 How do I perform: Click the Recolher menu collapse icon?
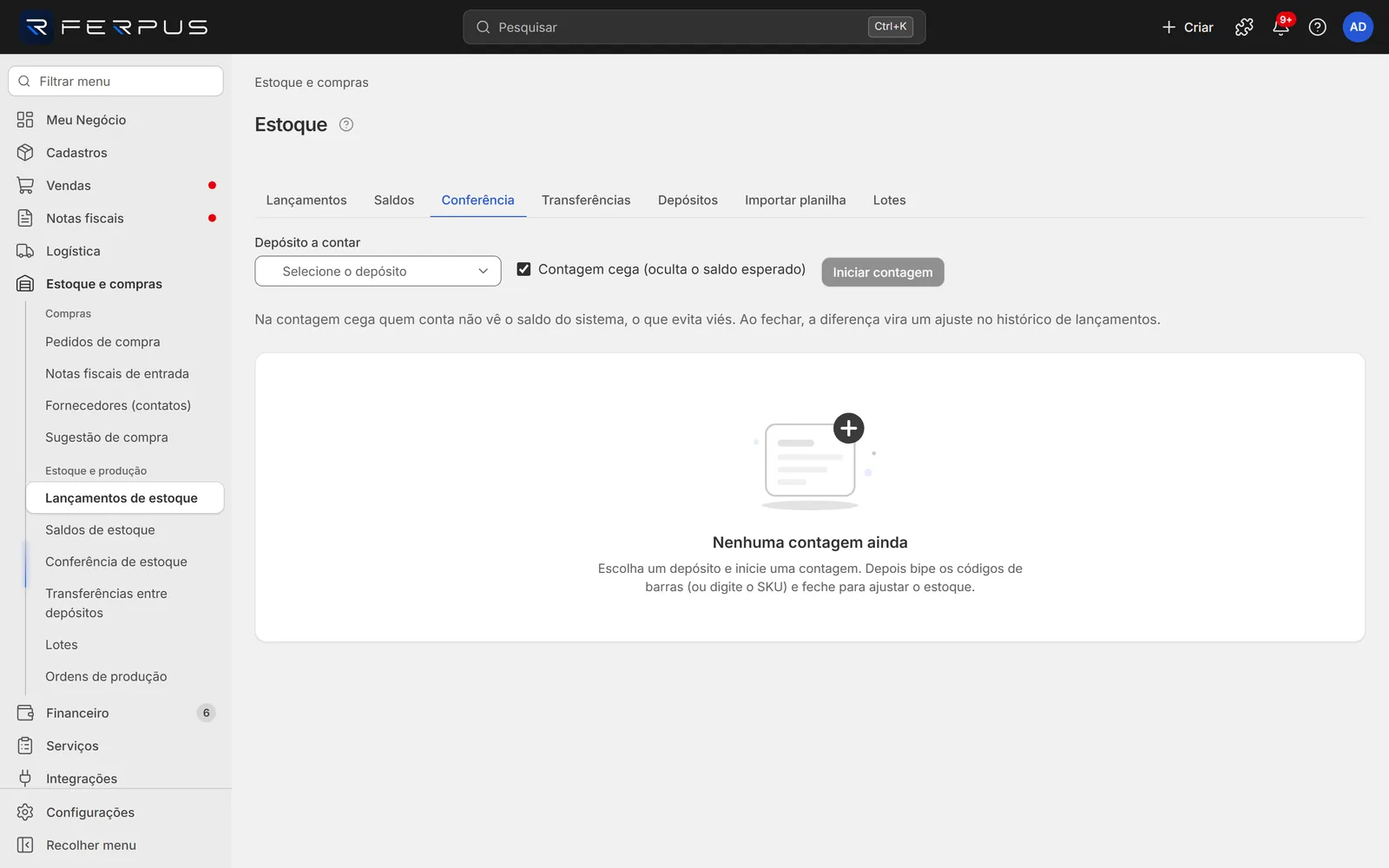[25, 845]
